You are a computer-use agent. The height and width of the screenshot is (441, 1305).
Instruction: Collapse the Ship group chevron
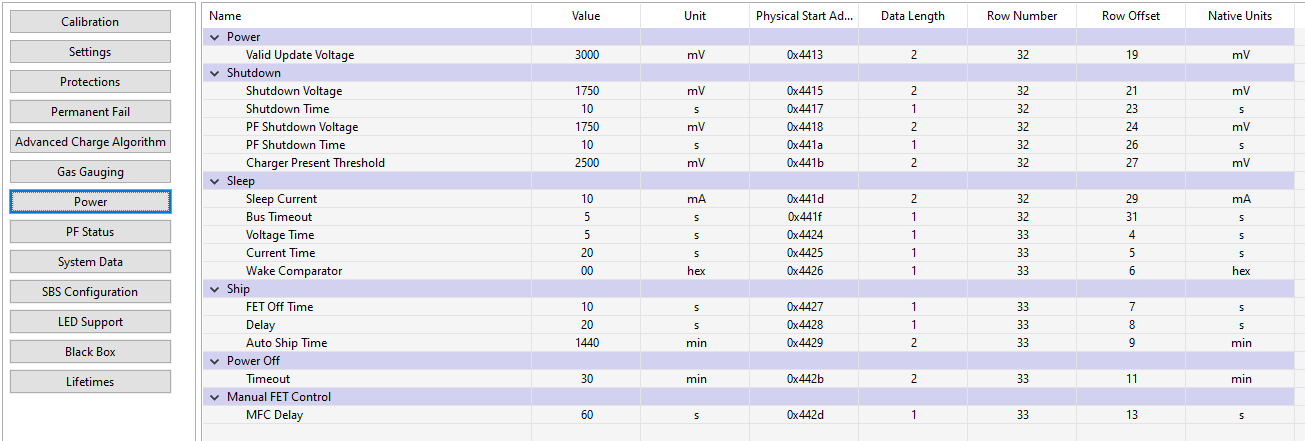click(x=214, y=289)
